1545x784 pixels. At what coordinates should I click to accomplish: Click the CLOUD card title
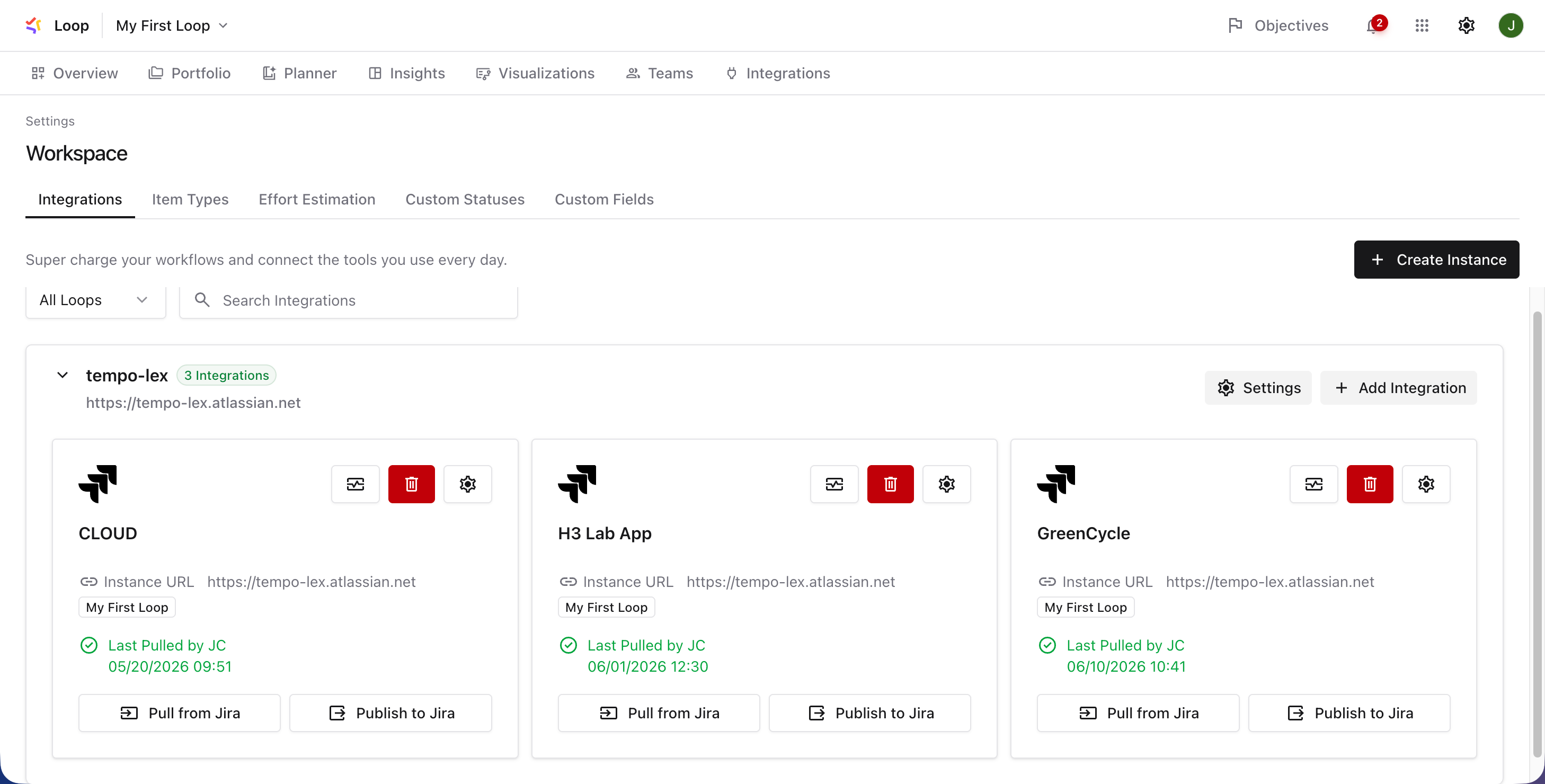(x=108, y=533)
